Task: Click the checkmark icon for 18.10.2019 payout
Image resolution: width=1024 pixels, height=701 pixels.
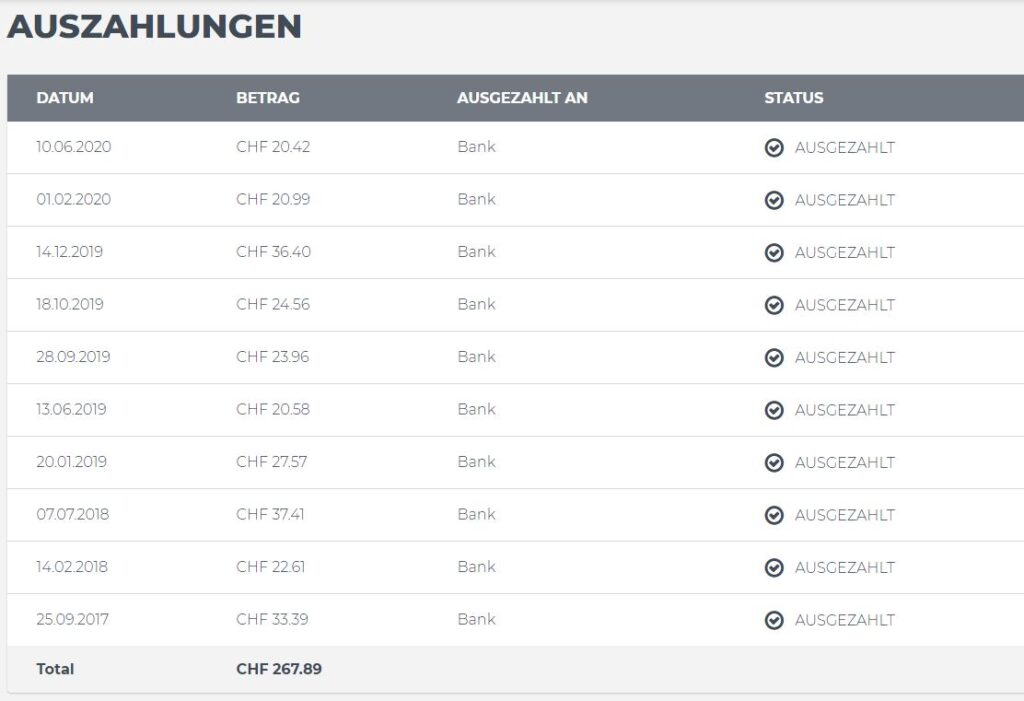Action: pyautogui.click(x=774, y=305)
